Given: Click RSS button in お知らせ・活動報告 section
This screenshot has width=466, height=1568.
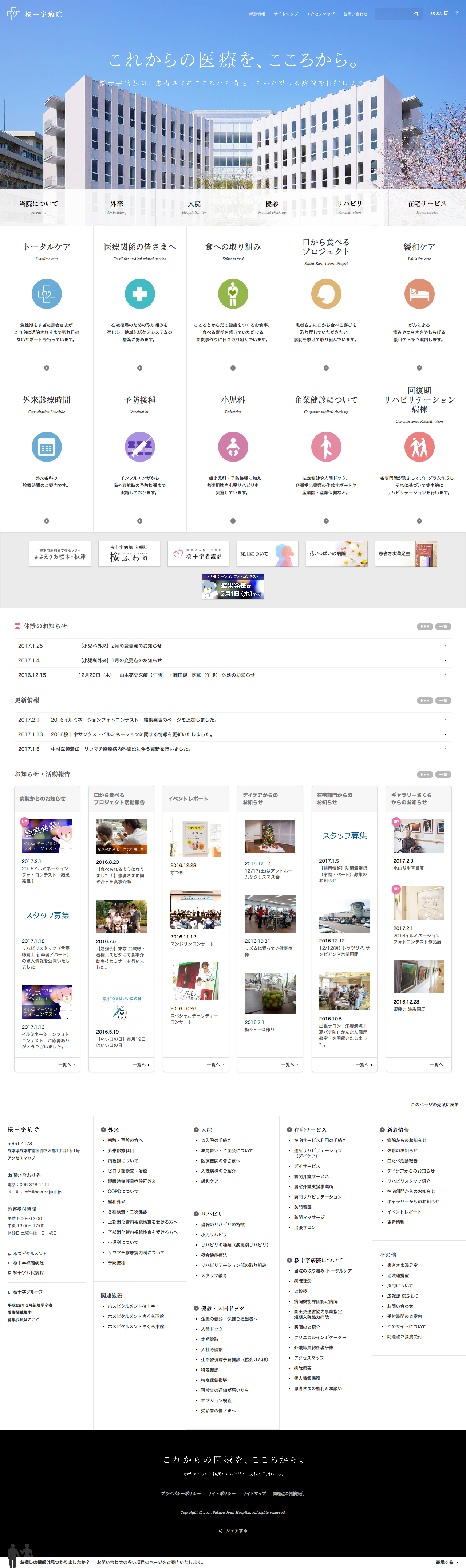Looking at the screenshot, I should (x=424, y=774).
